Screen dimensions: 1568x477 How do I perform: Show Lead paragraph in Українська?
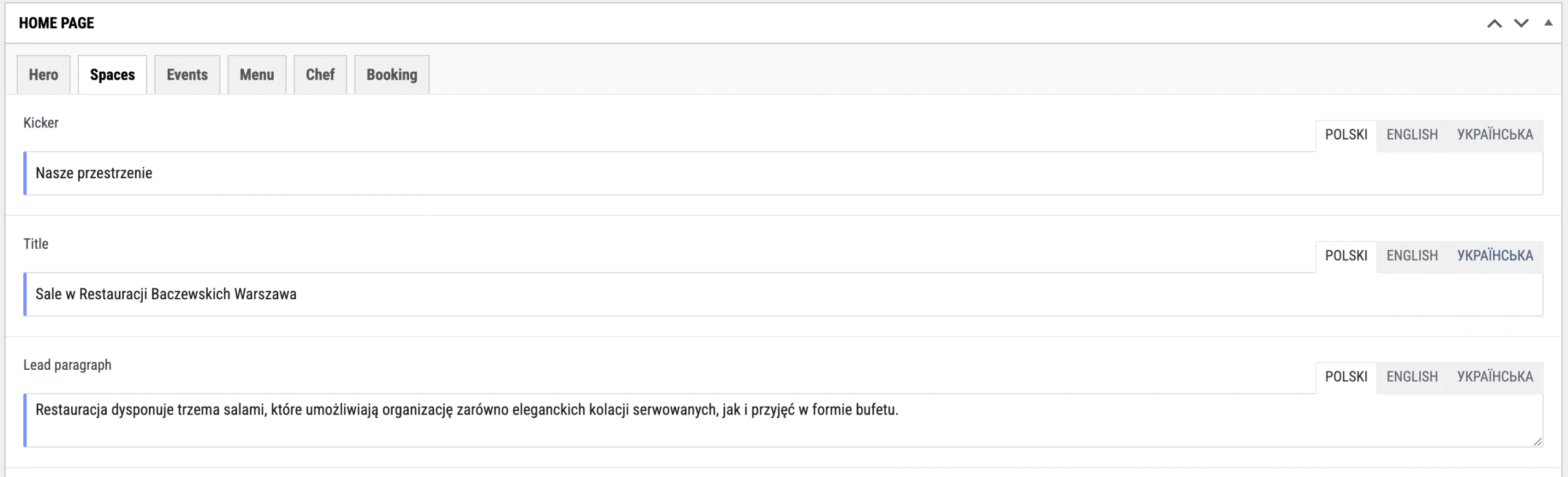pyautogui.click(x=1495, y=378)
